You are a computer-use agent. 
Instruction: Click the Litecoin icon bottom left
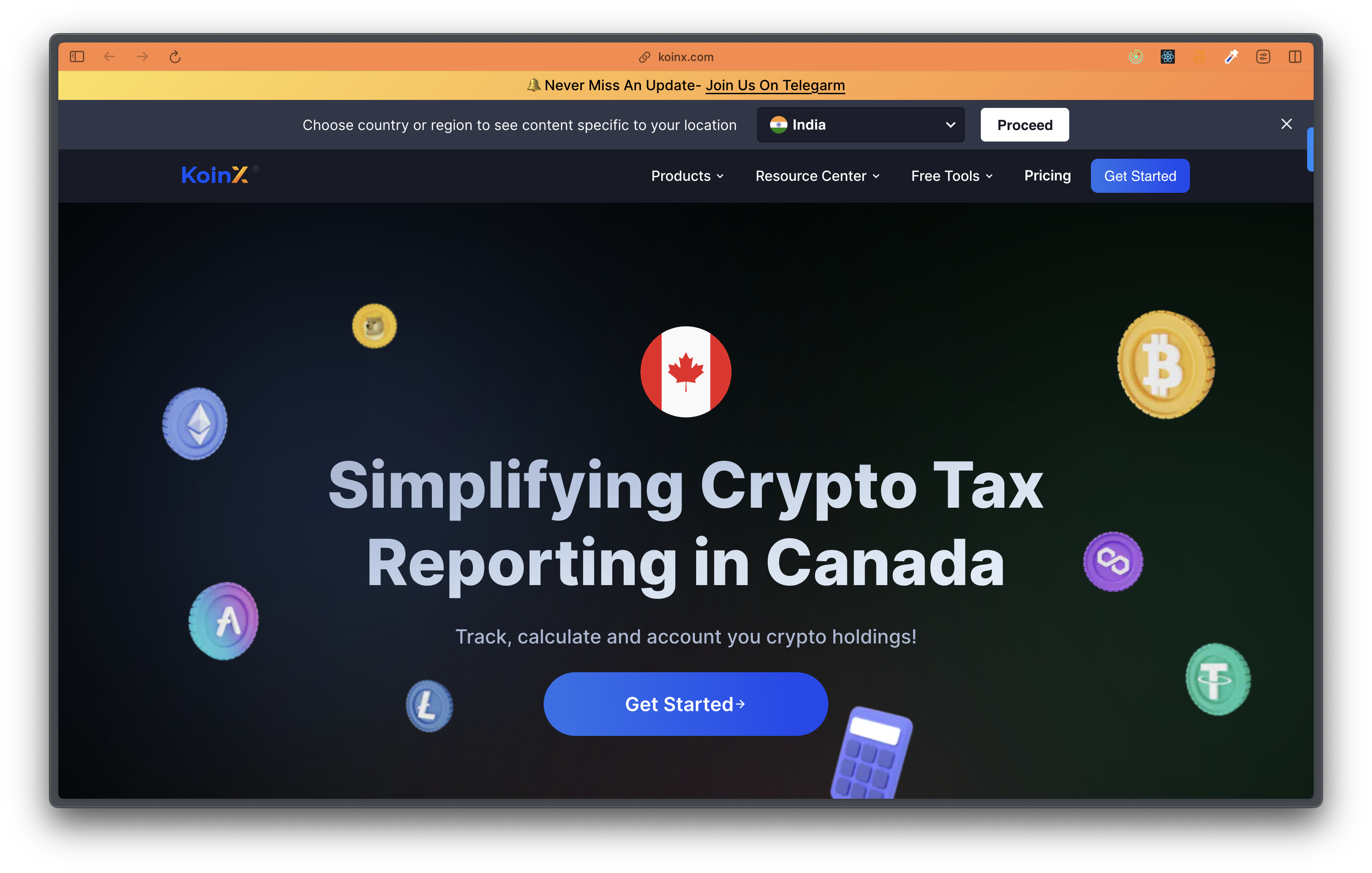tap(427, 706)
